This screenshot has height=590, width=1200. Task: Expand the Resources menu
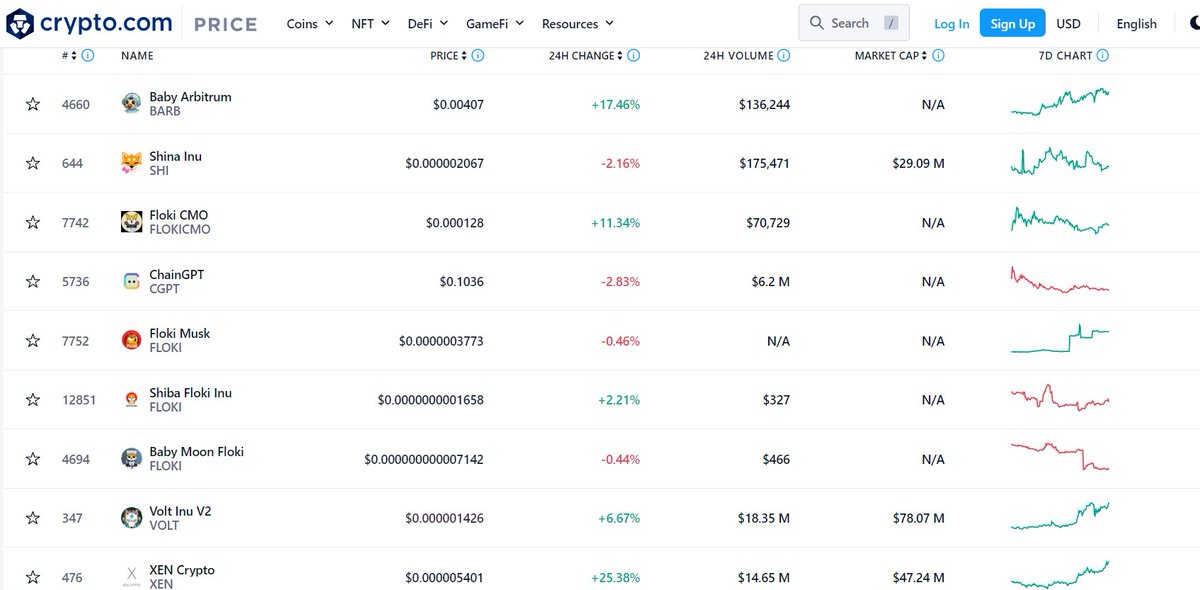tap(578, 23)
